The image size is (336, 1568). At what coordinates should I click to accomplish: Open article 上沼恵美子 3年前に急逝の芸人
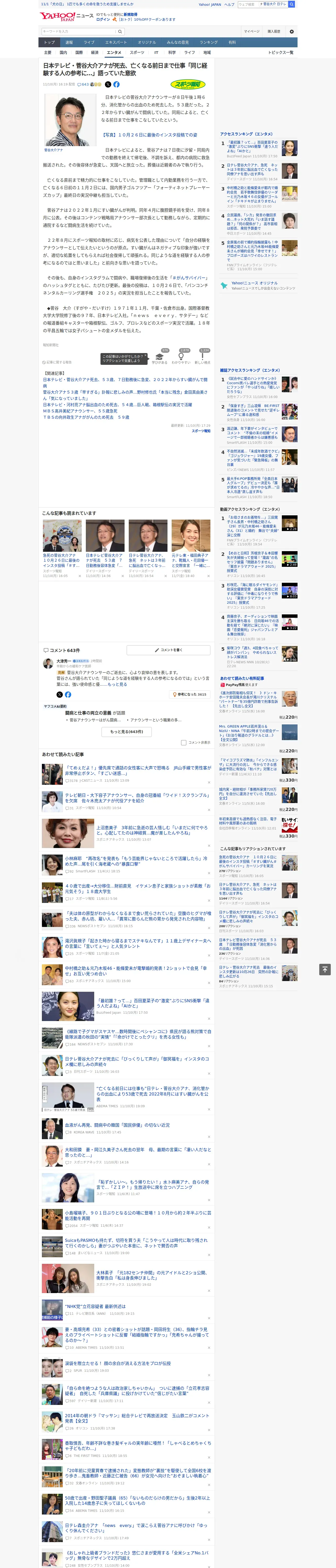pyautogui.click(x=153, y=830)
